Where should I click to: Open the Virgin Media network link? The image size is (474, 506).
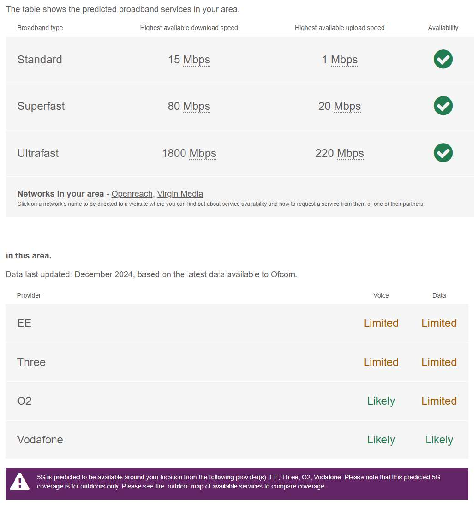coord(180,194)
